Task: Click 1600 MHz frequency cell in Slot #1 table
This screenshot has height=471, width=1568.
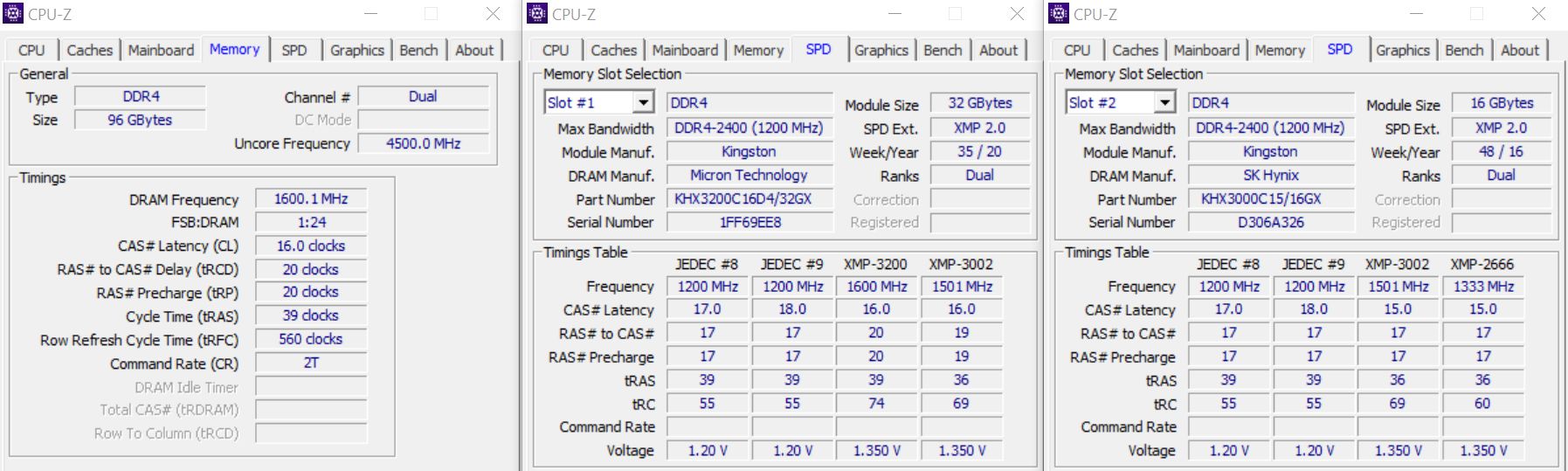Action: (876, 287)
